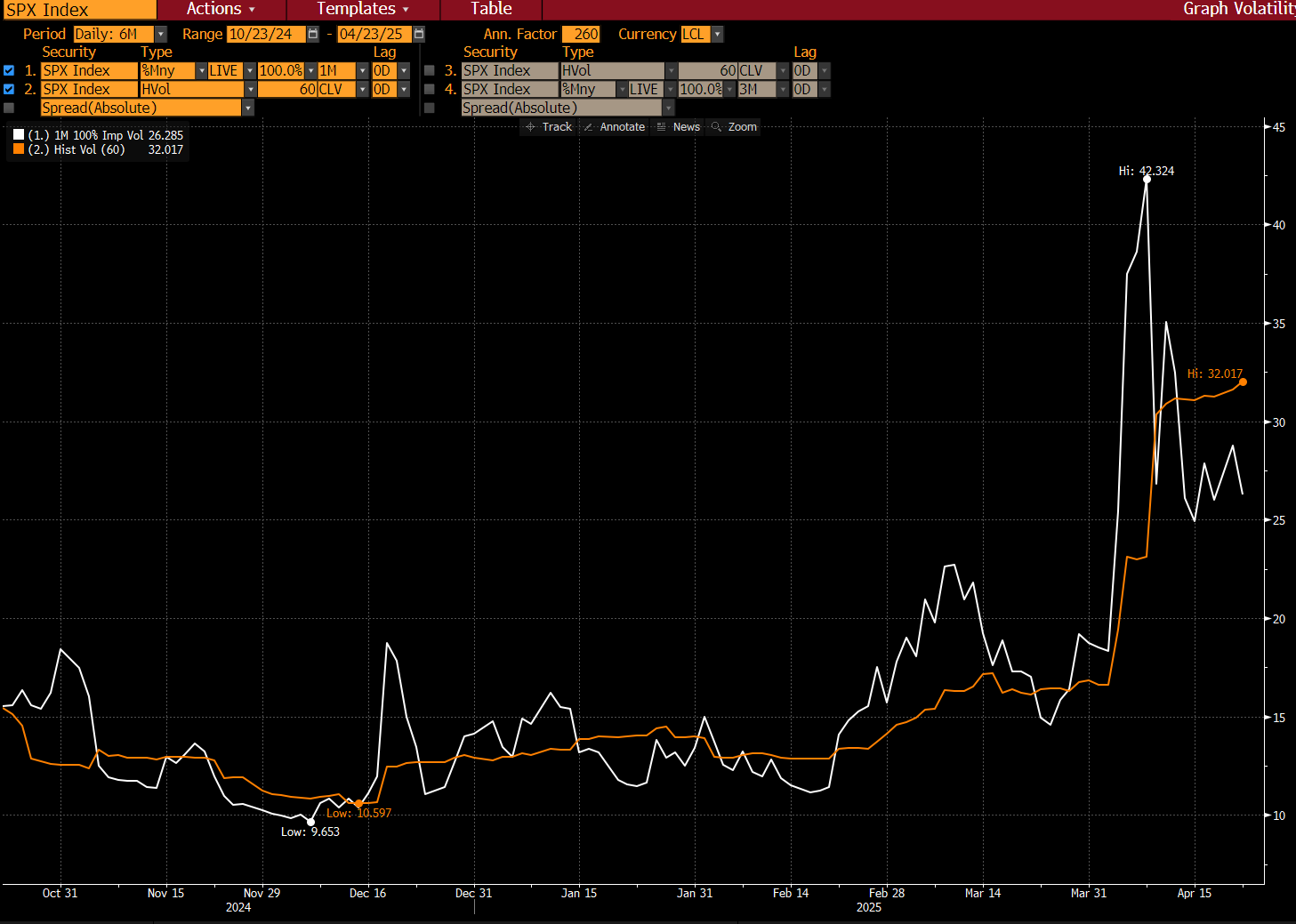Expand the %Mny type dropdown in row 1
1296x924 pixels.
(202, 70)
